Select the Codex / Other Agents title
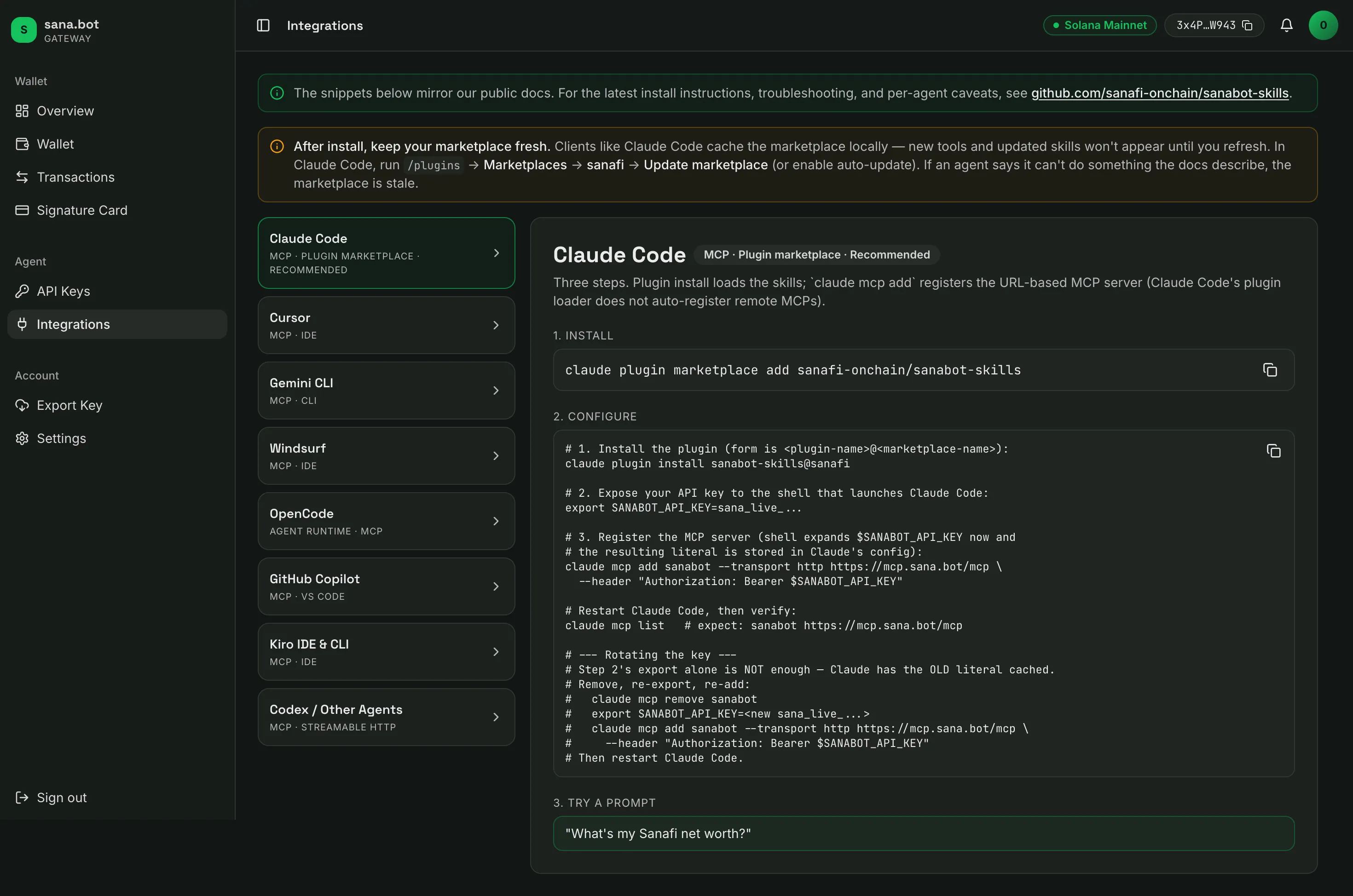1353x896 pixels. (x=336, y=710)
